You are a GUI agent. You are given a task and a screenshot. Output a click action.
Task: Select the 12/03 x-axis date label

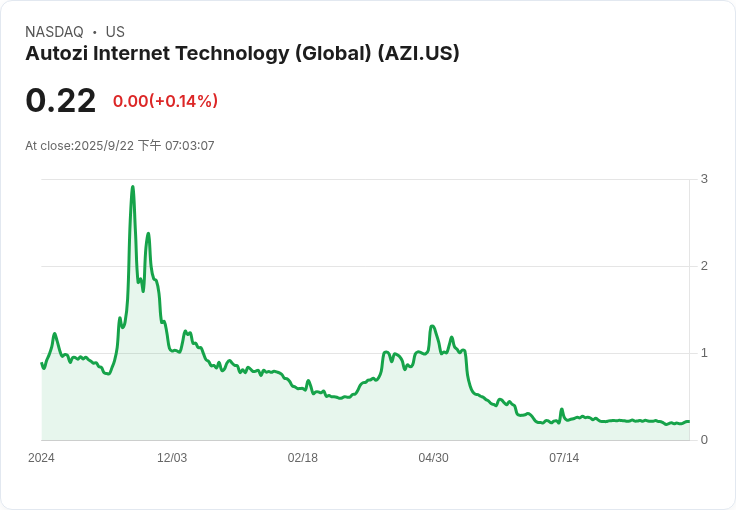point(172,457)
